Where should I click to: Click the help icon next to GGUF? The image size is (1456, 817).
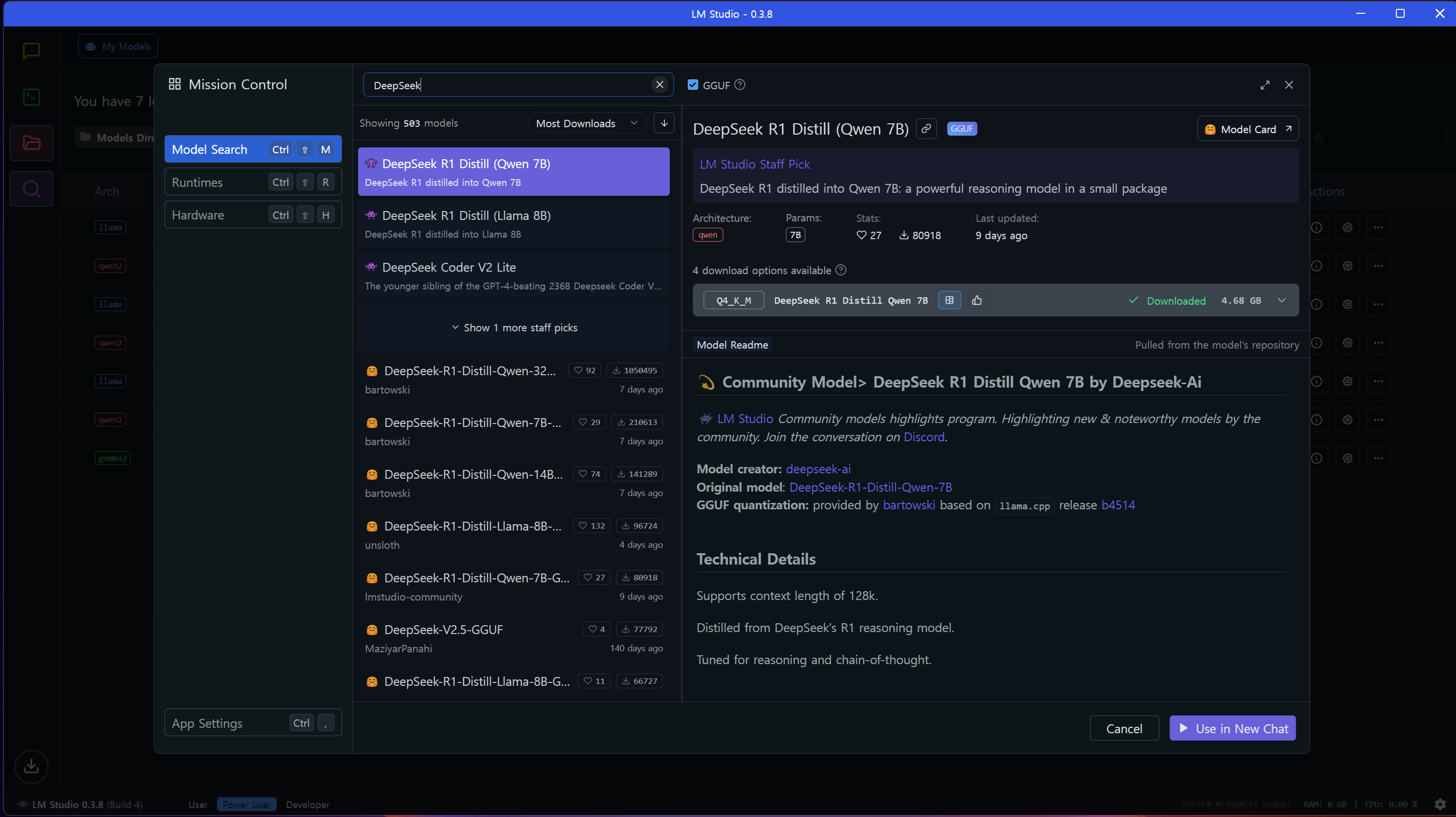[x=739, y=85]
